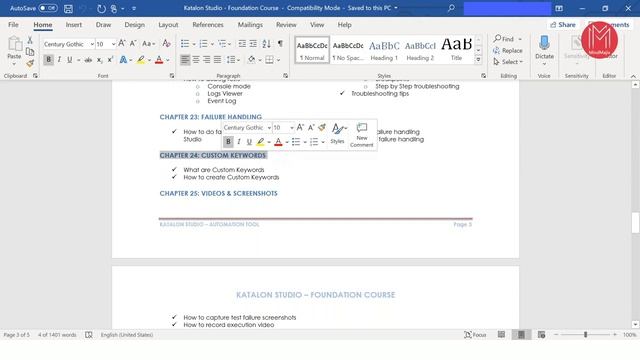Open the mini toolbar font size dropdown
Image resolution: width=640 pixels, height=360 pixels.
click(291, 128)
